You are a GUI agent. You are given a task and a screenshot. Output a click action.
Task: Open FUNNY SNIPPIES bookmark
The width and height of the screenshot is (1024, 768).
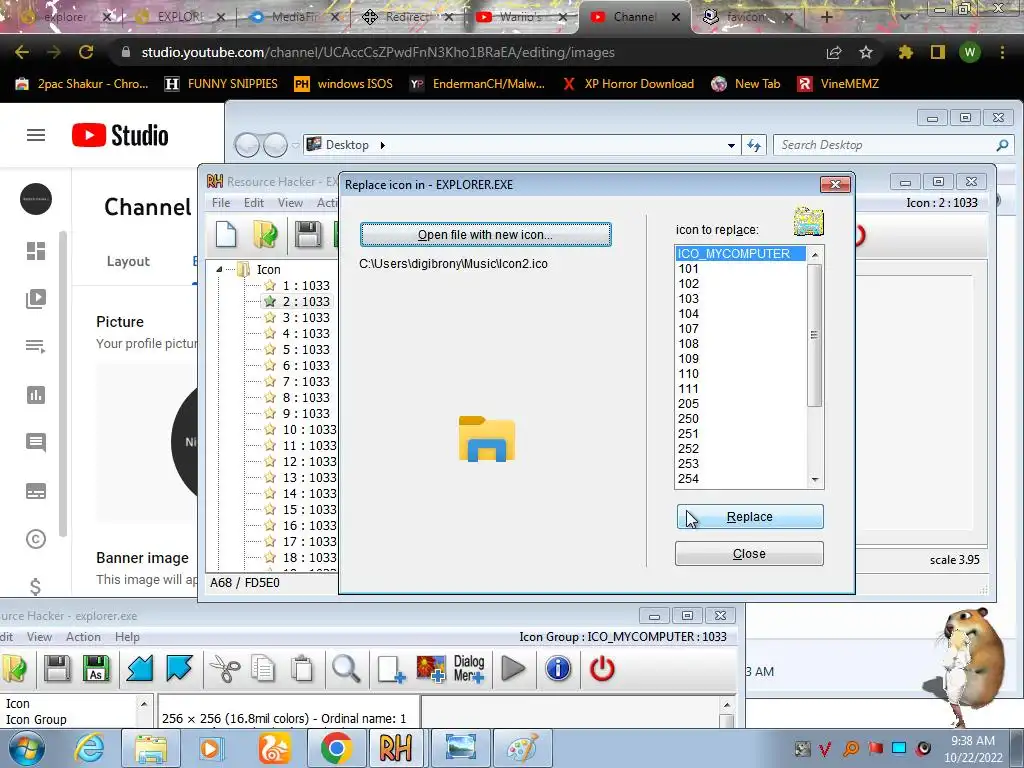[221, 84]
